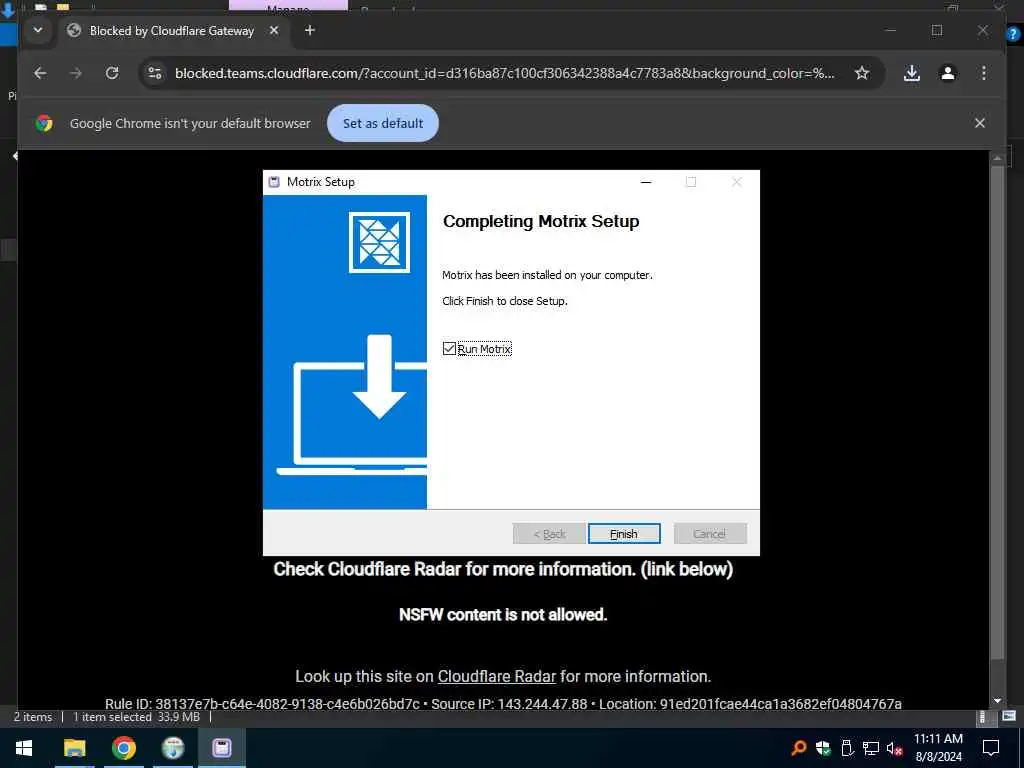
Task: Open the Windows Start menu
Action: click(x=24, y=748)
